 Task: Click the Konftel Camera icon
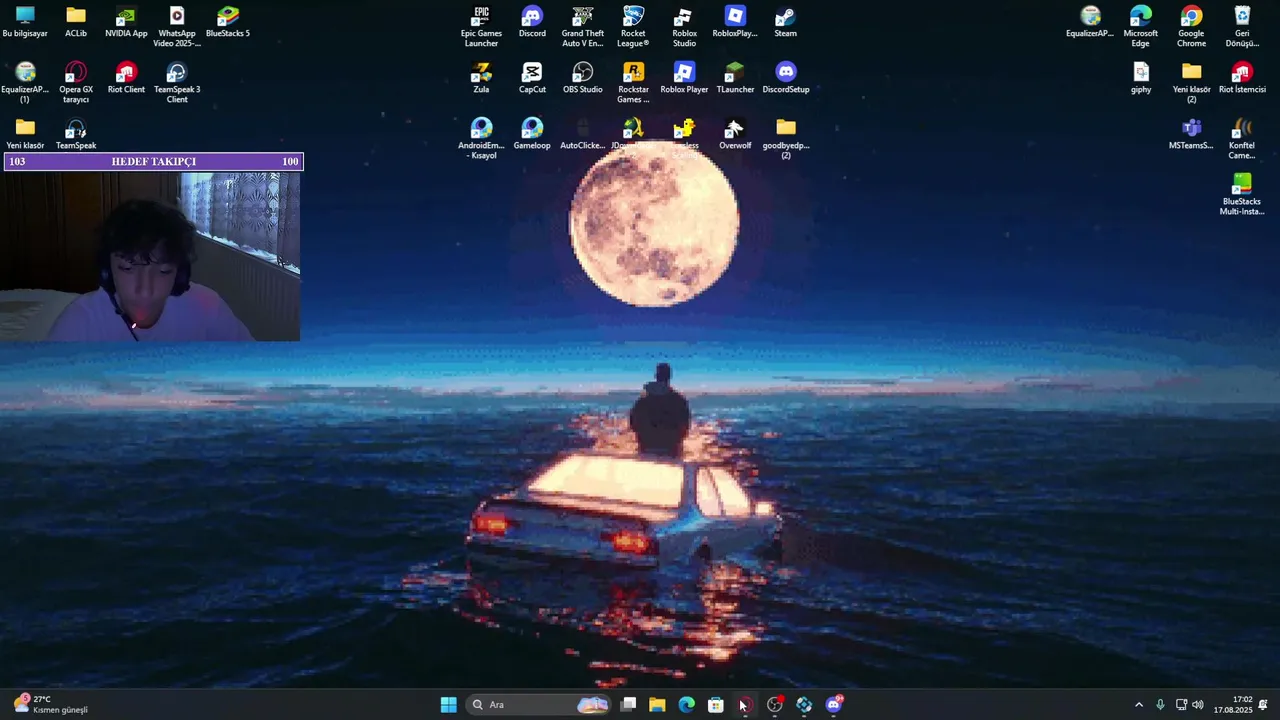[1242, 139]
